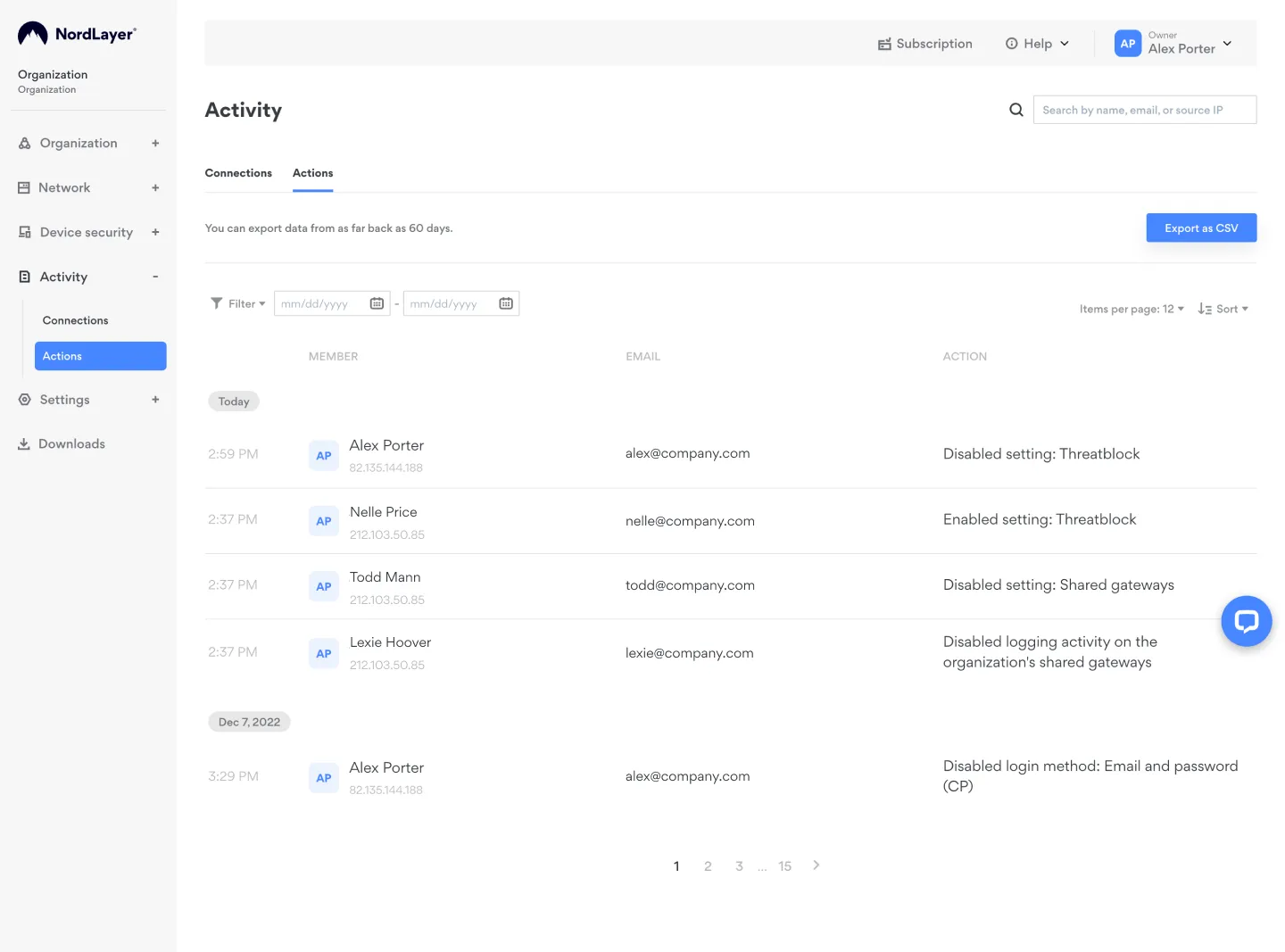Expand Settings menu with plus sign

(x=155, y=400)
